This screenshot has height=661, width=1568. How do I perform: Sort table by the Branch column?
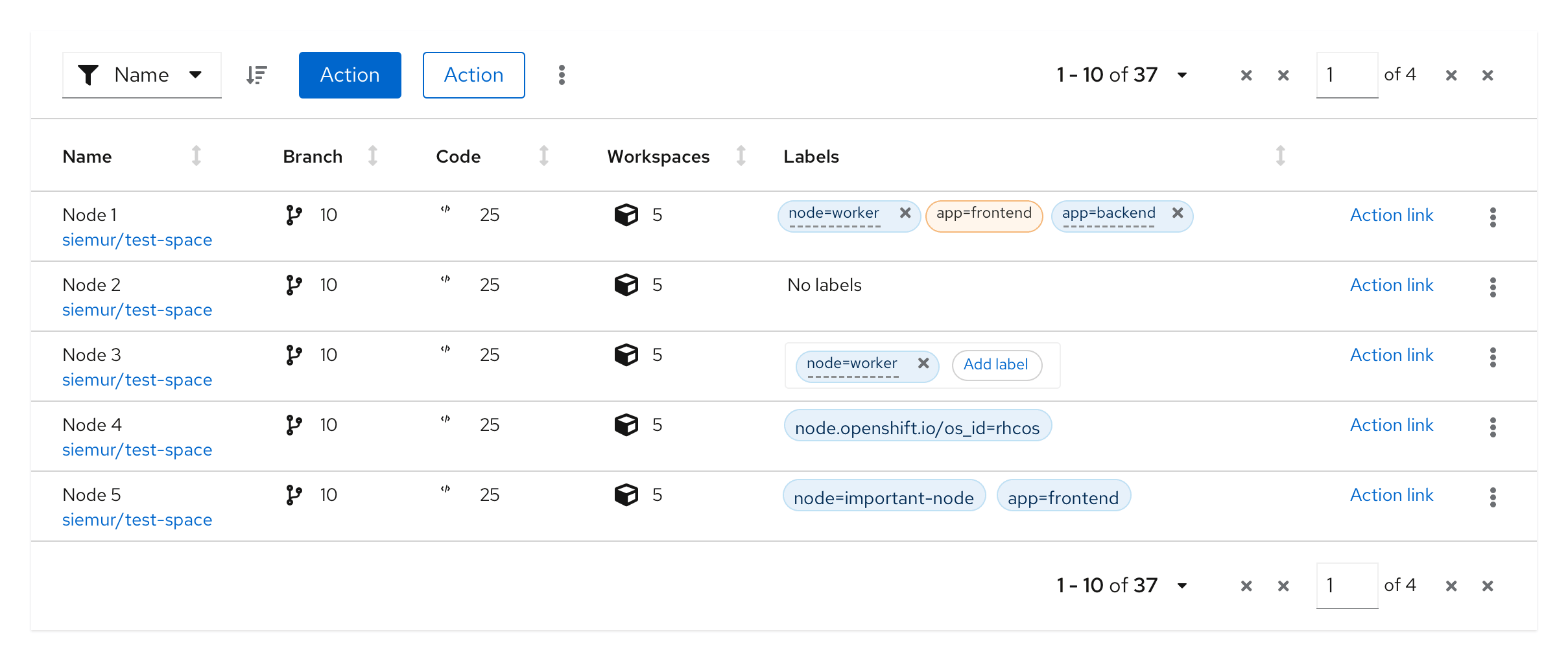click(x=372, y=156)
